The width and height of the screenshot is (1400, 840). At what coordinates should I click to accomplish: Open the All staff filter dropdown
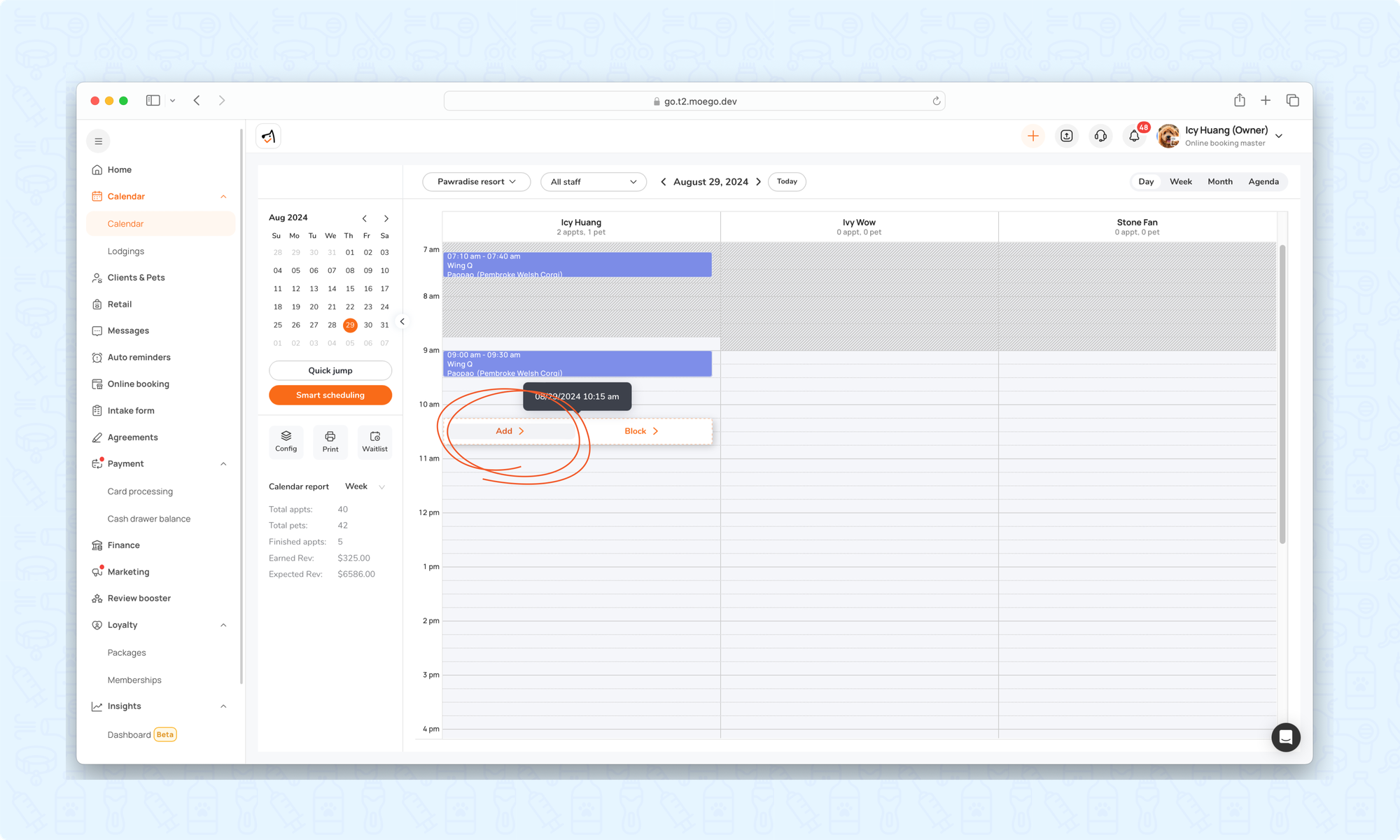click(594, 182)
